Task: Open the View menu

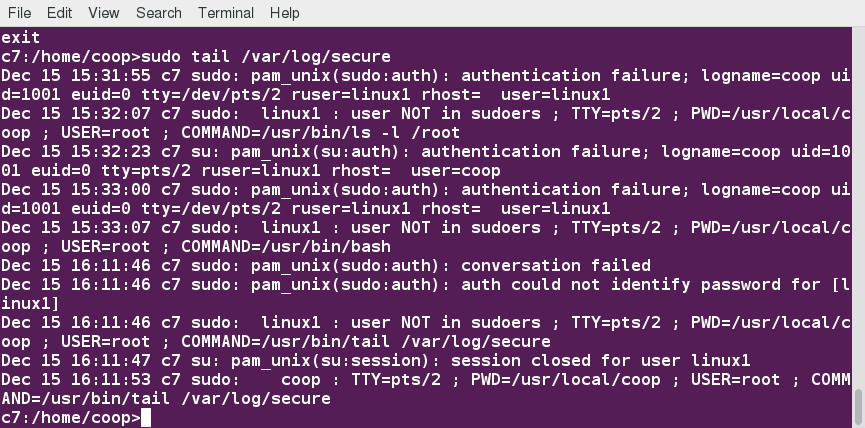Action: pos(103,13)
